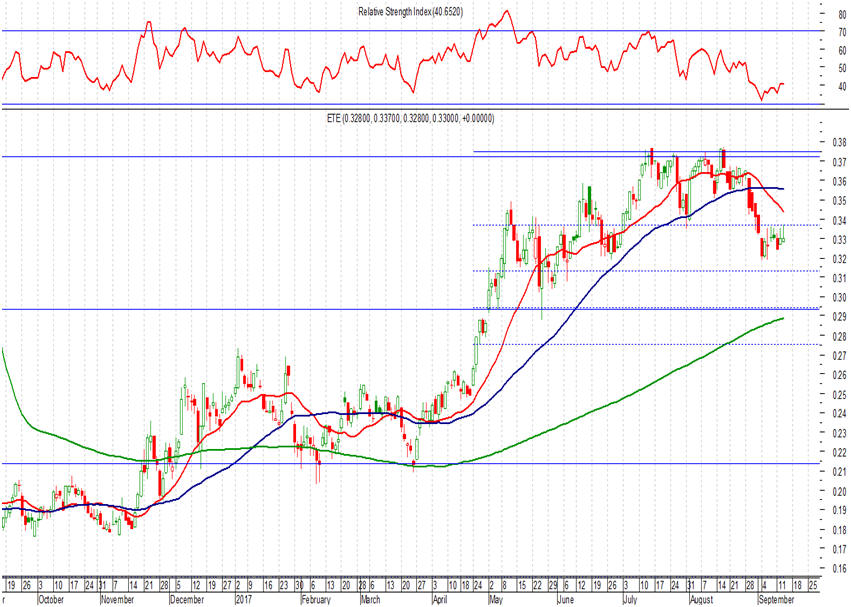The image size is (851, 607).
Task: Select the February month label
Action: coord(316,599)
